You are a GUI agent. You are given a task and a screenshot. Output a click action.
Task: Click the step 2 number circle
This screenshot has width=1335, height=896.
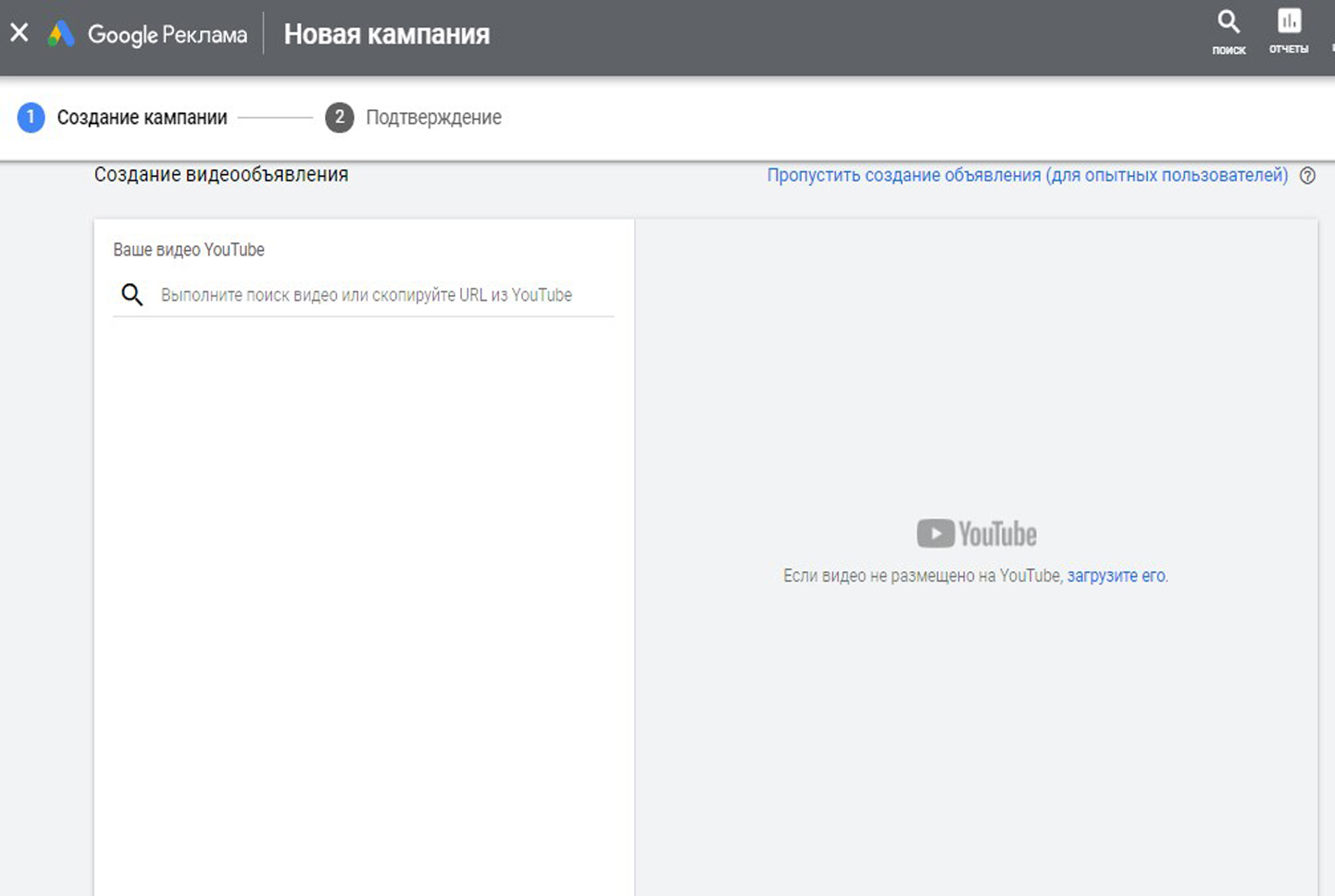[339, 118]
